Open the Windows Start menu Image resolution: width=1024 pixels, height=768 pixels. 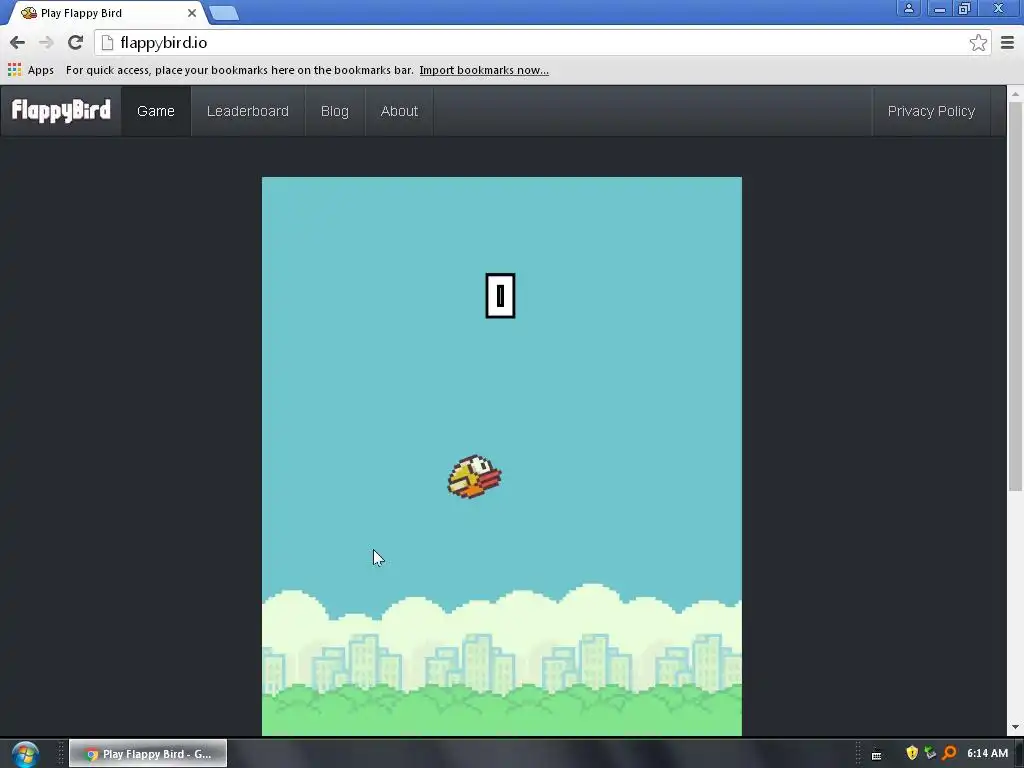tap(25, 754)
